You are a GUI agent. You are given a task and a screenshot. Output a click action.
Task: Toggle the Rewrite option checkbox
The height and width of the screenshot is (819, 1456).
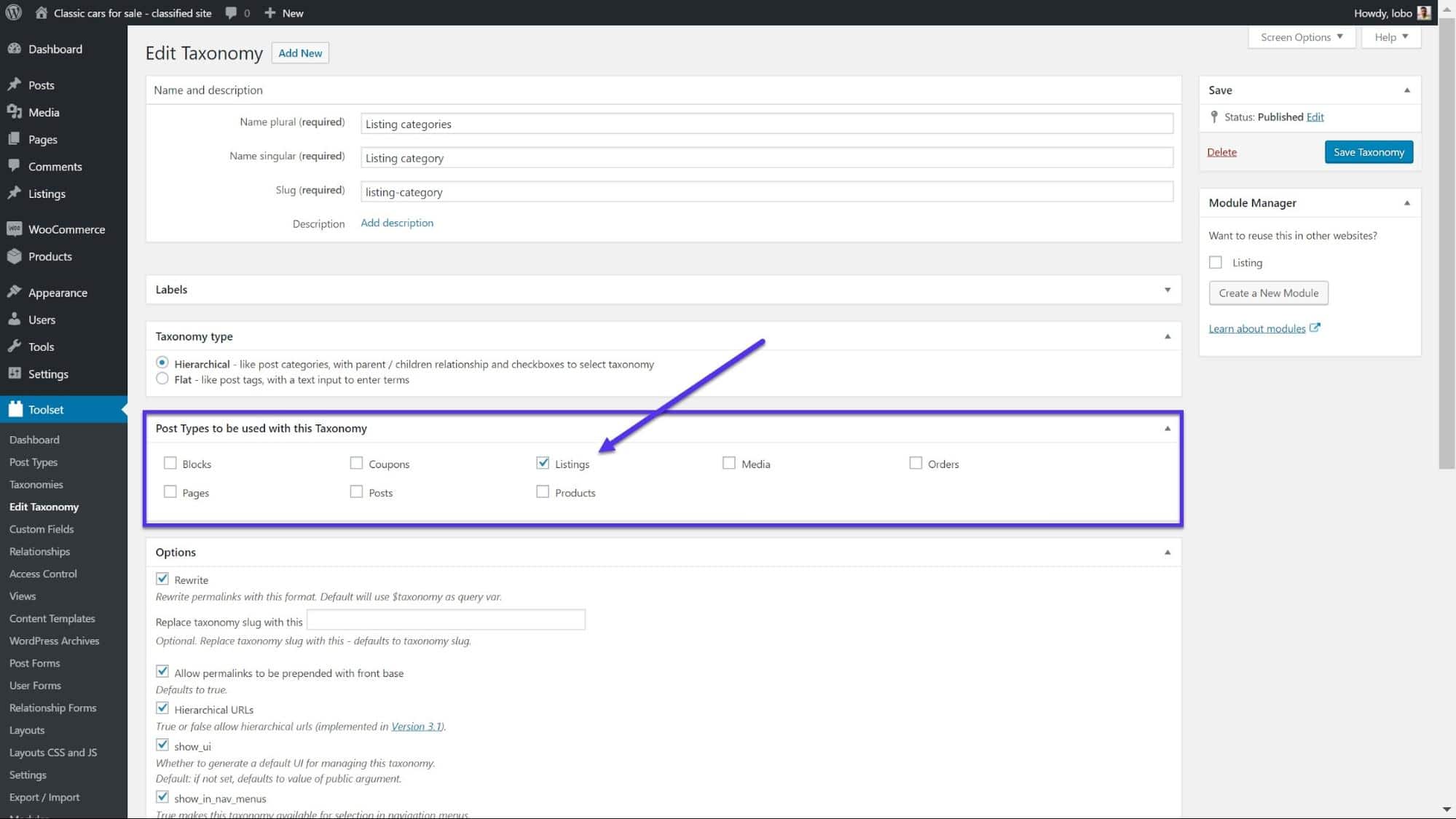point(162,578)
